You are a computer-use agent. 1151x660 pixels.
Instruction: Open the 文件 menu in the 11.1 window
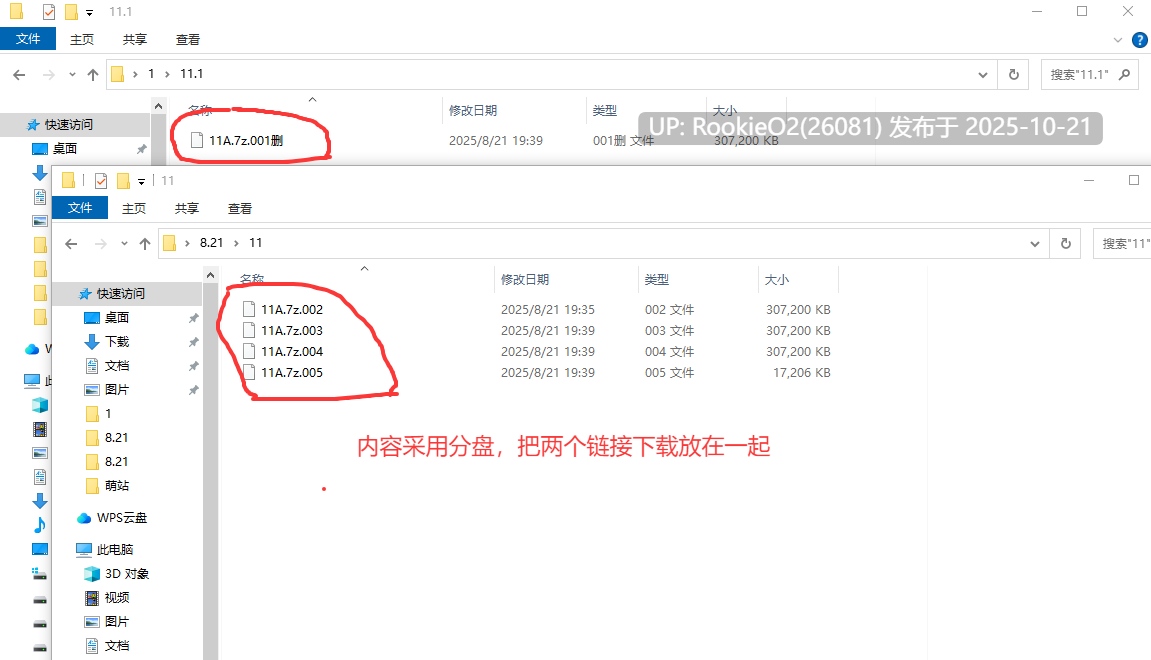(28, 39)
